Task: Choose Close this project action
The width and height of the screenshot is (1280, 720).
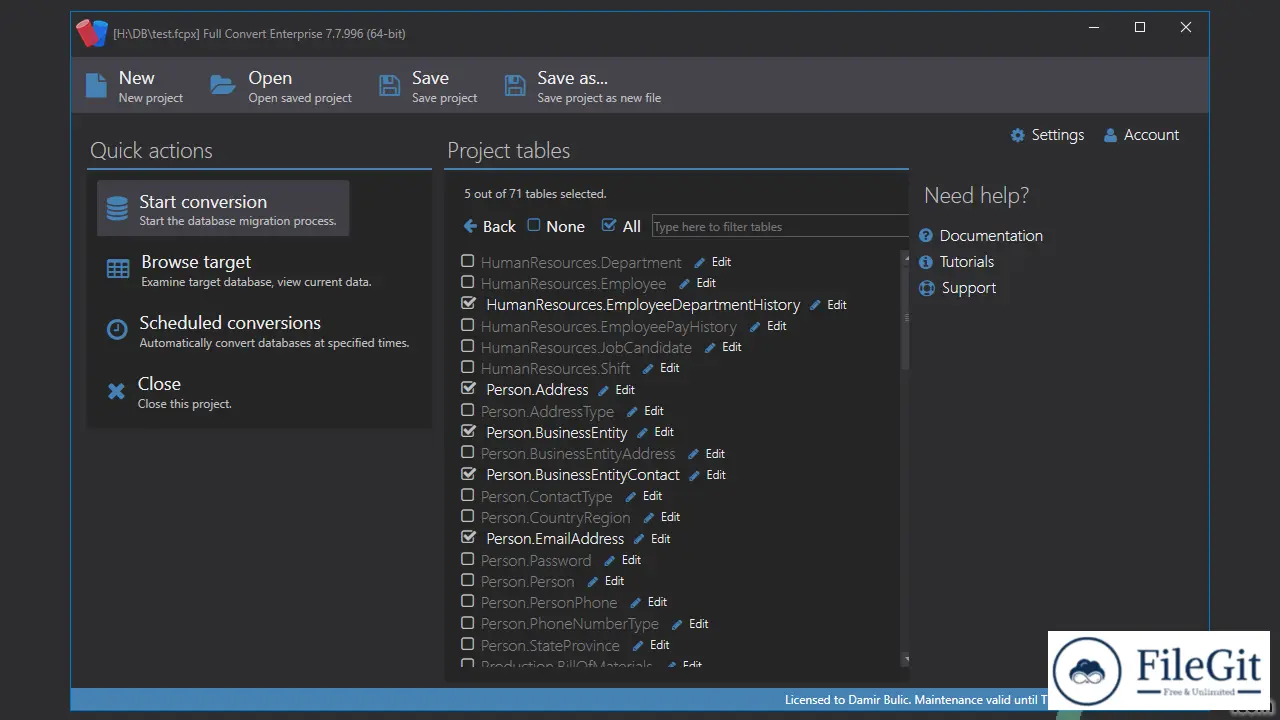Action: click(170, 391)
